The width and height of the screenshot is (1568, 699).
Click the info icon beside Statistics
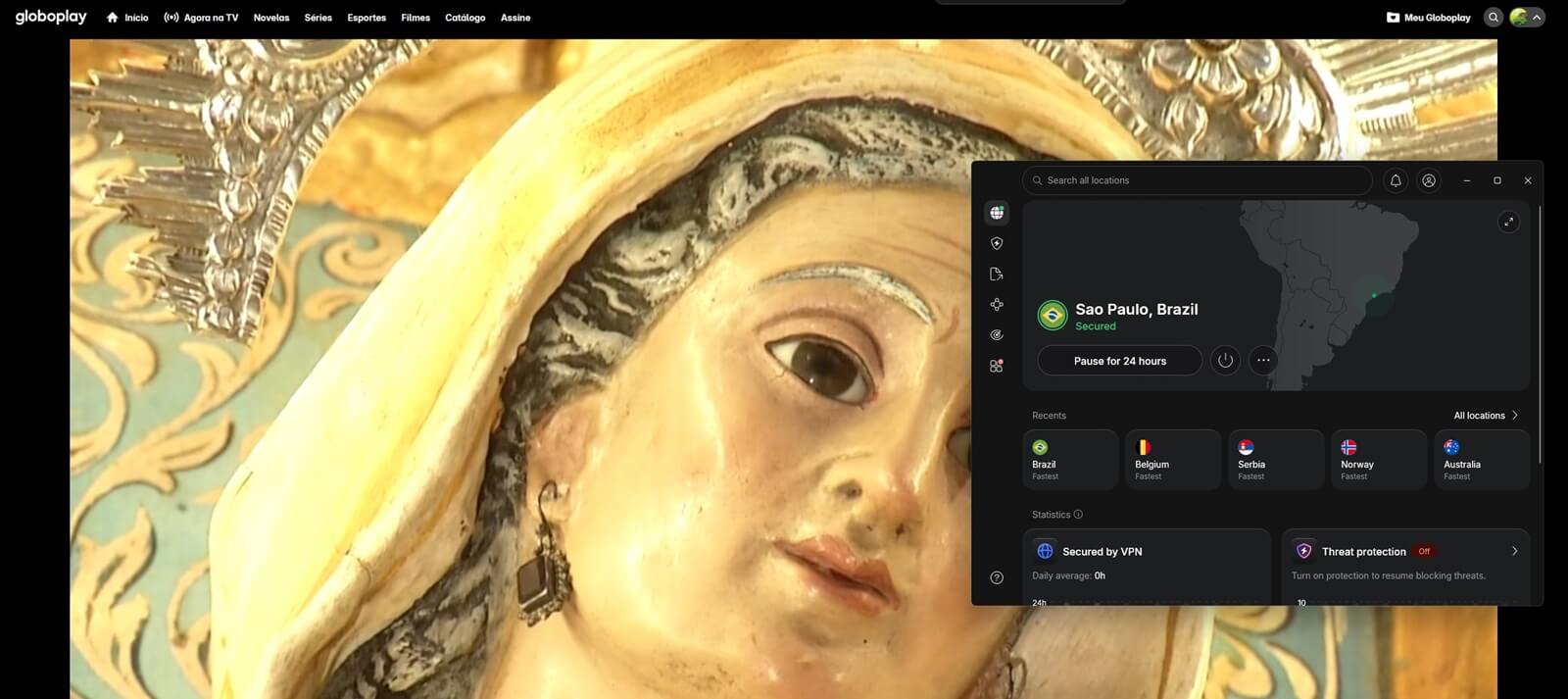[x=1078, y=515]
